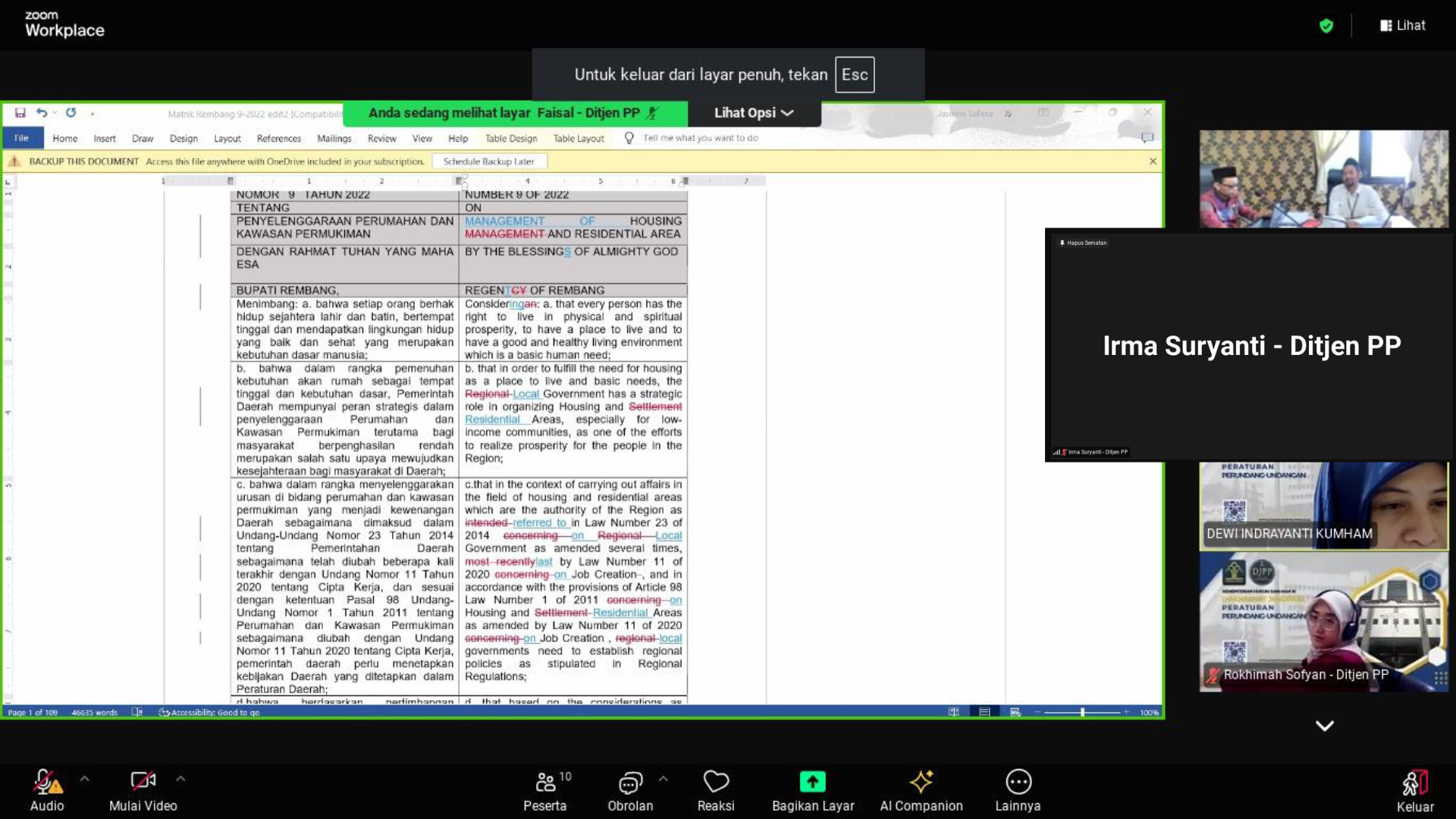The height and width of the screenshot is (819, 1456).
Task: Switch to the Insert ribbon tab
Action: coord(105,139)
